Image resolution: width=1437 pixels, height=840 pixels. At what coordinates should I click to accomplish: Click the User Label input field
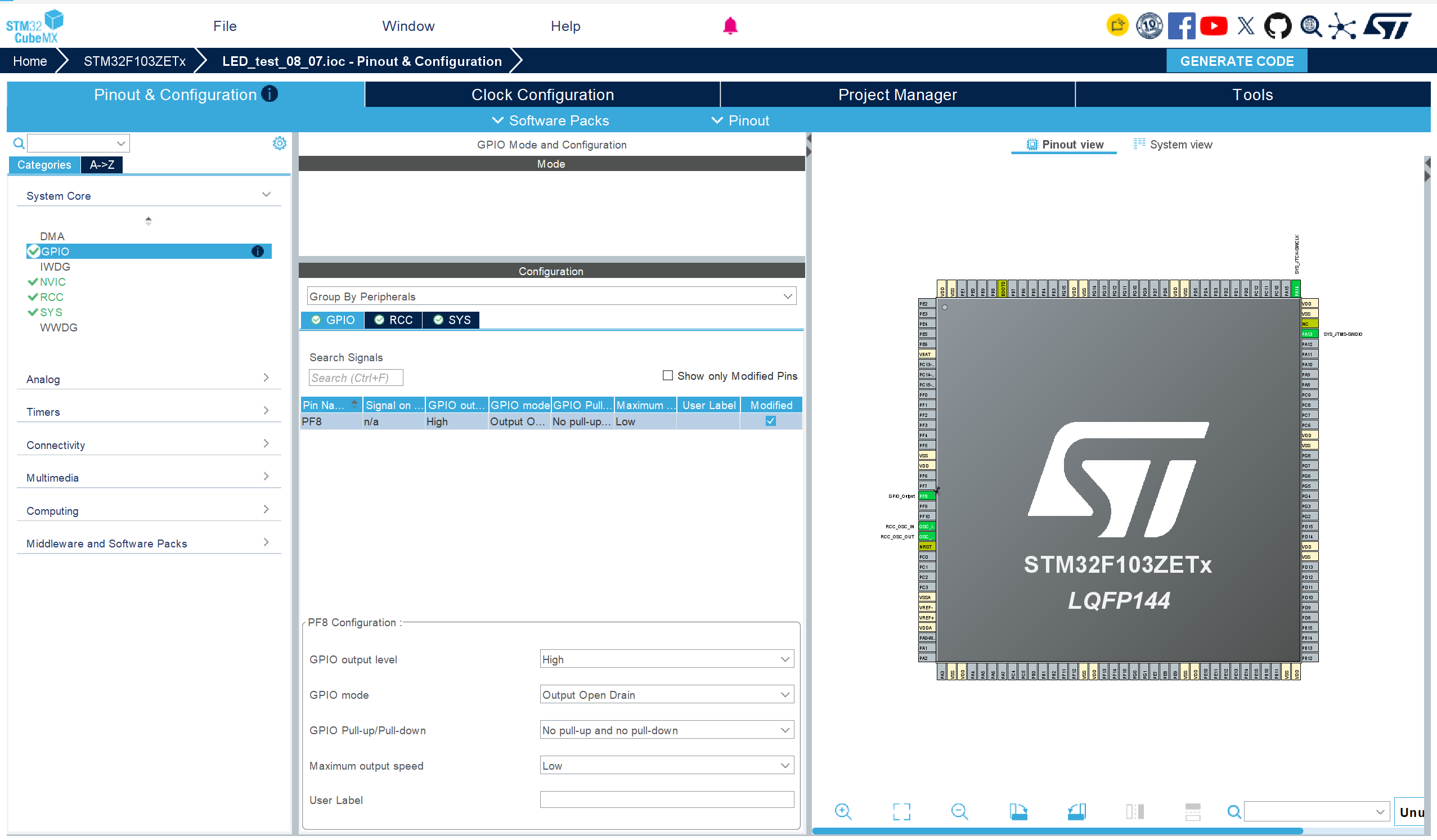667,800
